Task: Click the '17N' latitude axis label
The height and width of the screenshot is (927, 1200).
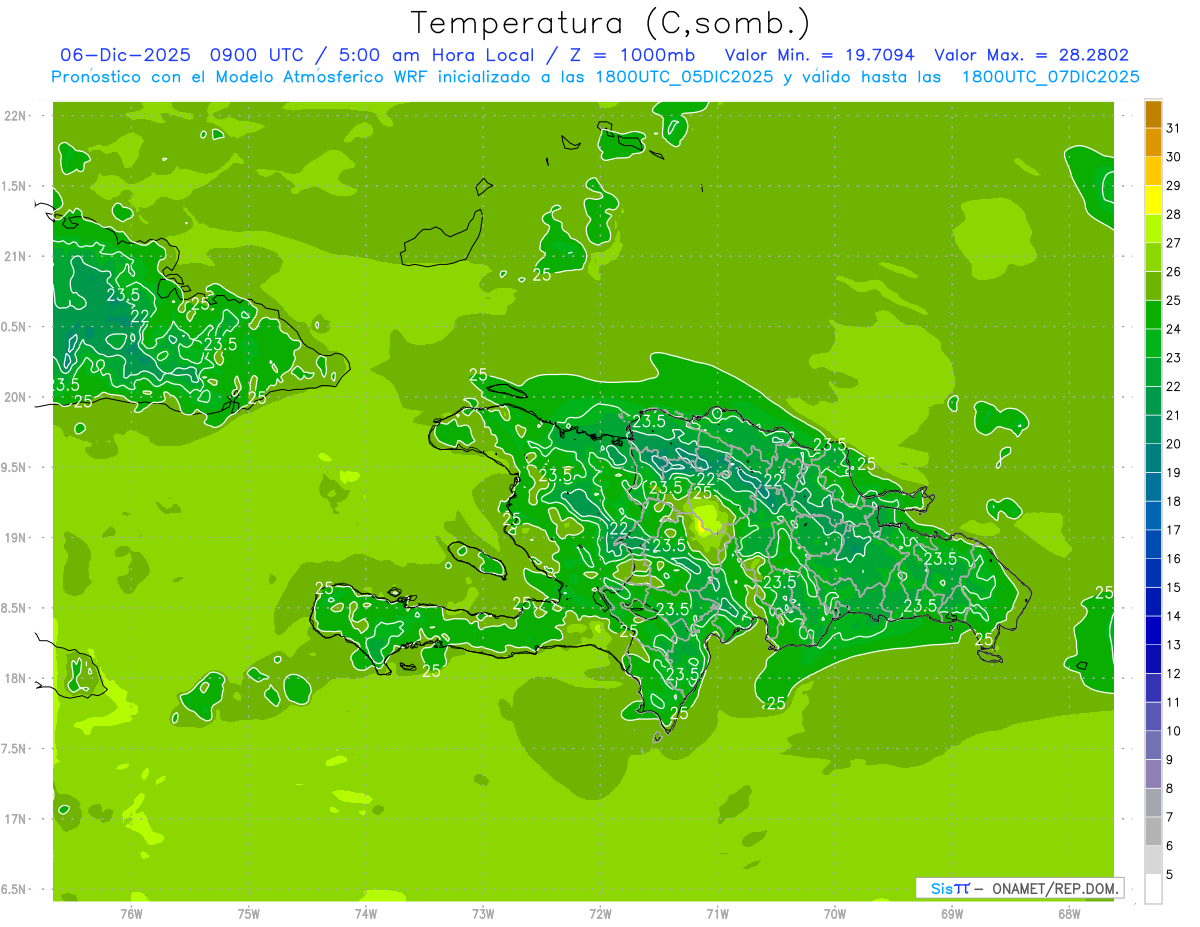Action: click(16, 819)
